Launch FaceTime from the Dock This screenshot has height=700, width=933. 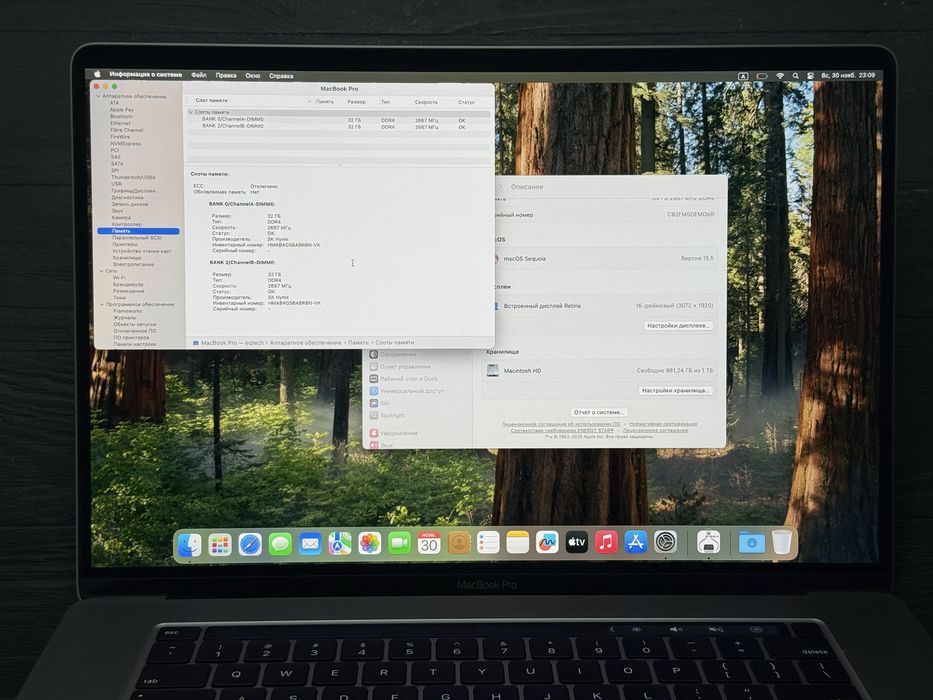[x=399, y=543]
